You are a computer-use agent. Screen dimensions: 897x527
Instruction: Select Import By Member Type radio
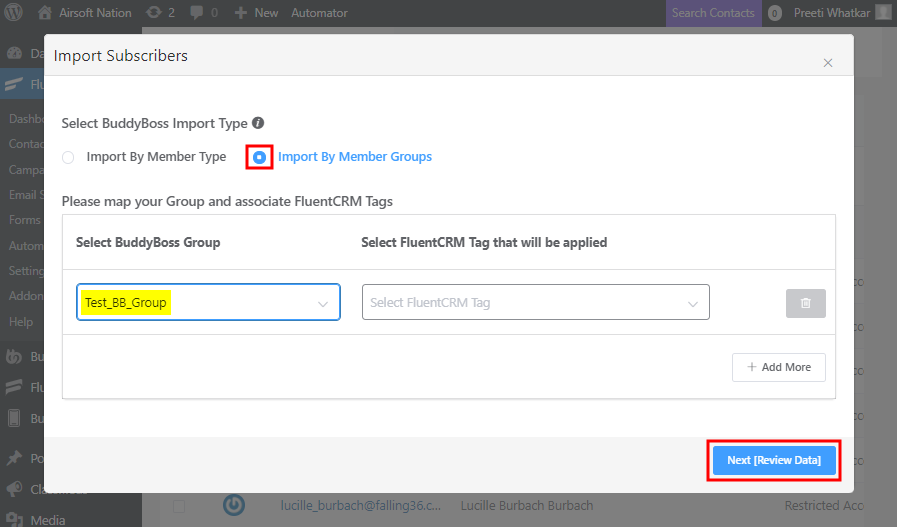click(68, 157)
